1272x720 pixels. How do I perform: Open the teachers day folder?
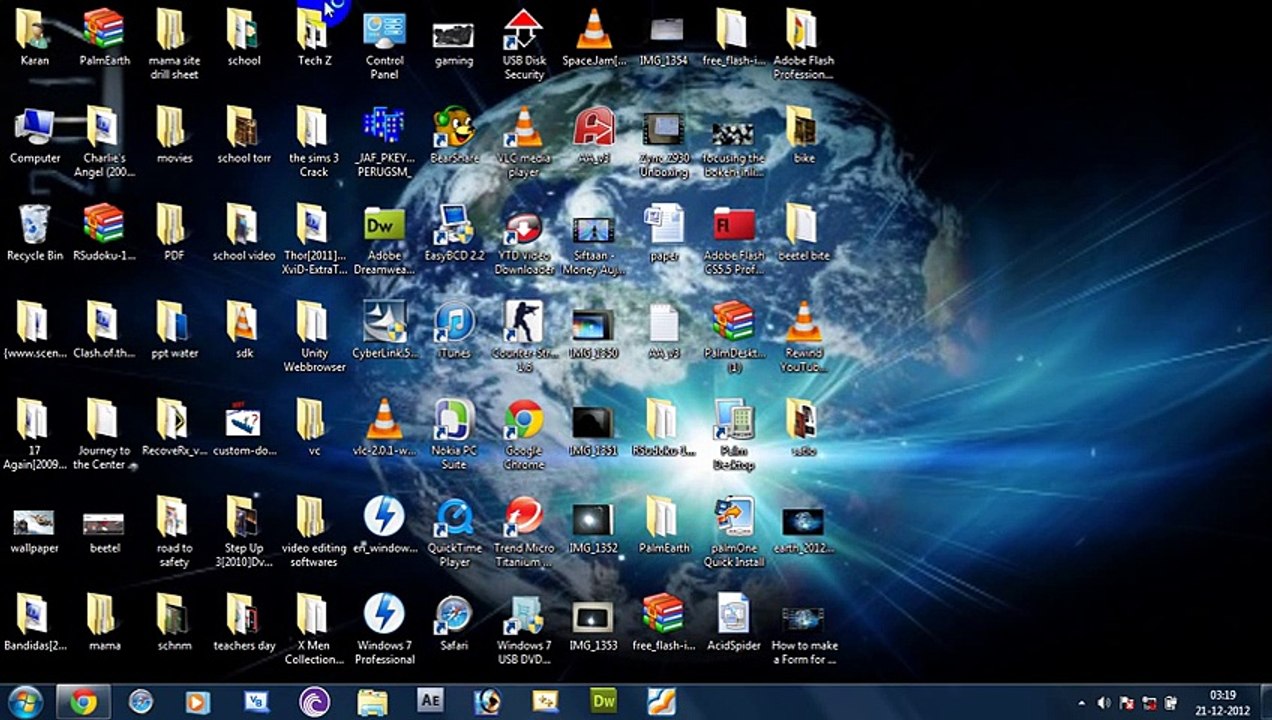coord(243,623)
